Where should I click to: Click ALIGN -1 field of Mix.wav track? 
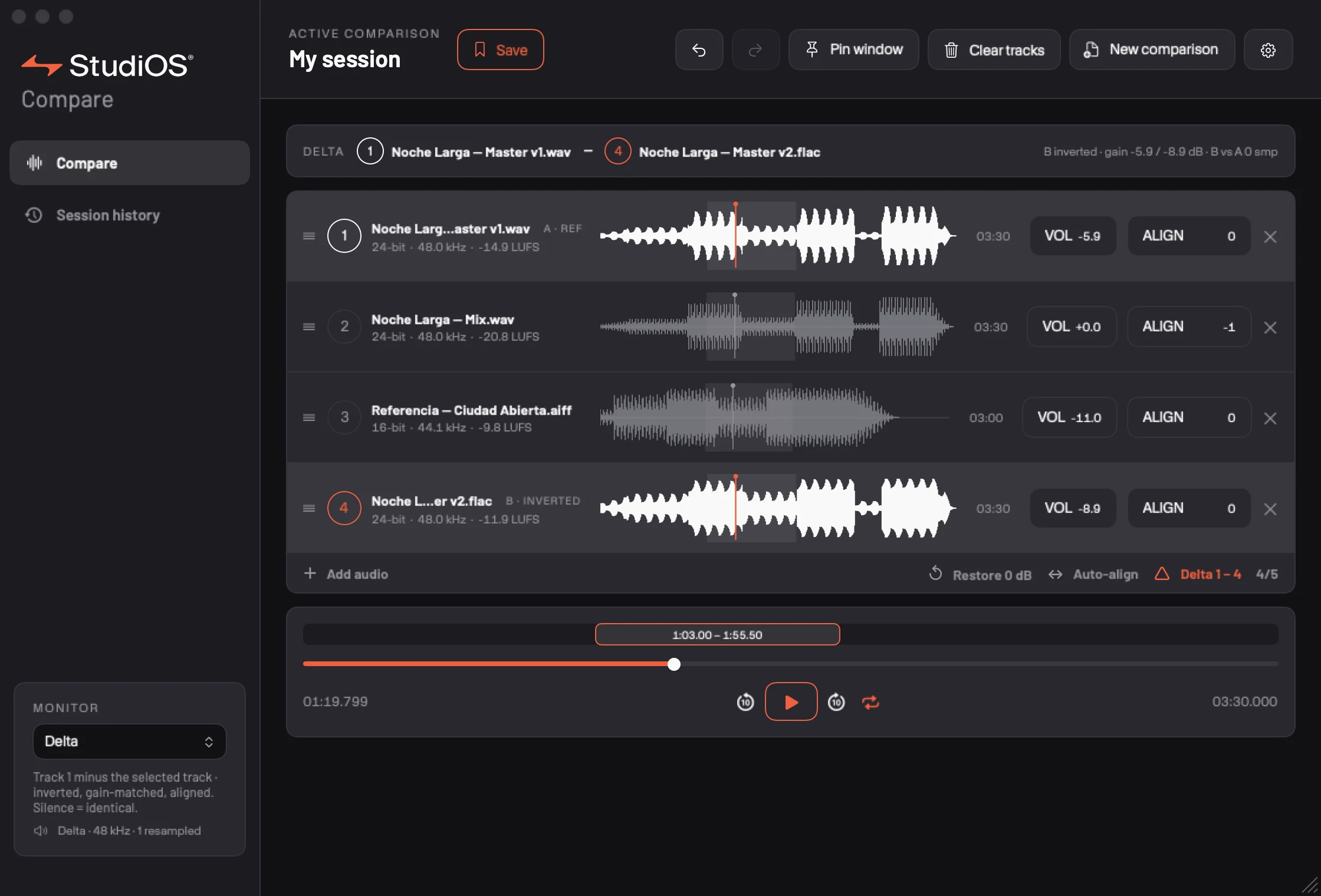click(x=1189, y=327)
